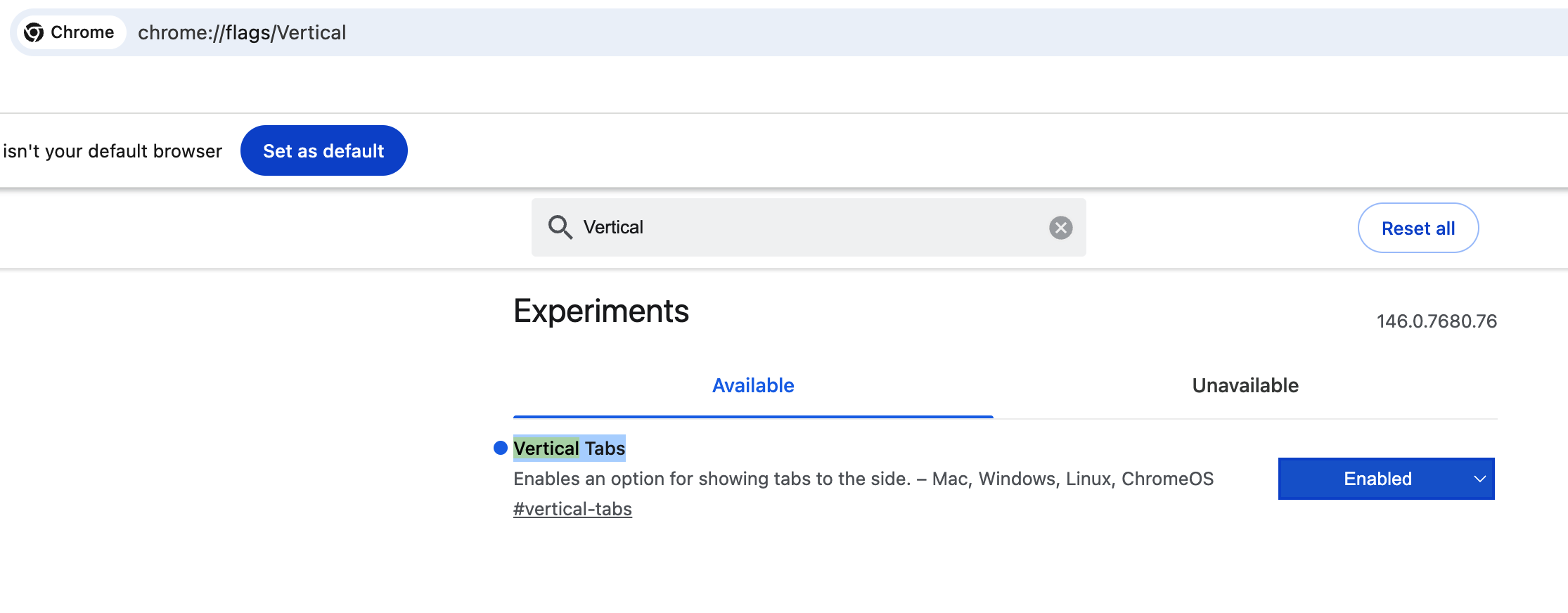Open the #vertical-tabs anchor link
The height and width of the screenshot is (613, 1568).
pyautogui.click(x=572, y=509)
